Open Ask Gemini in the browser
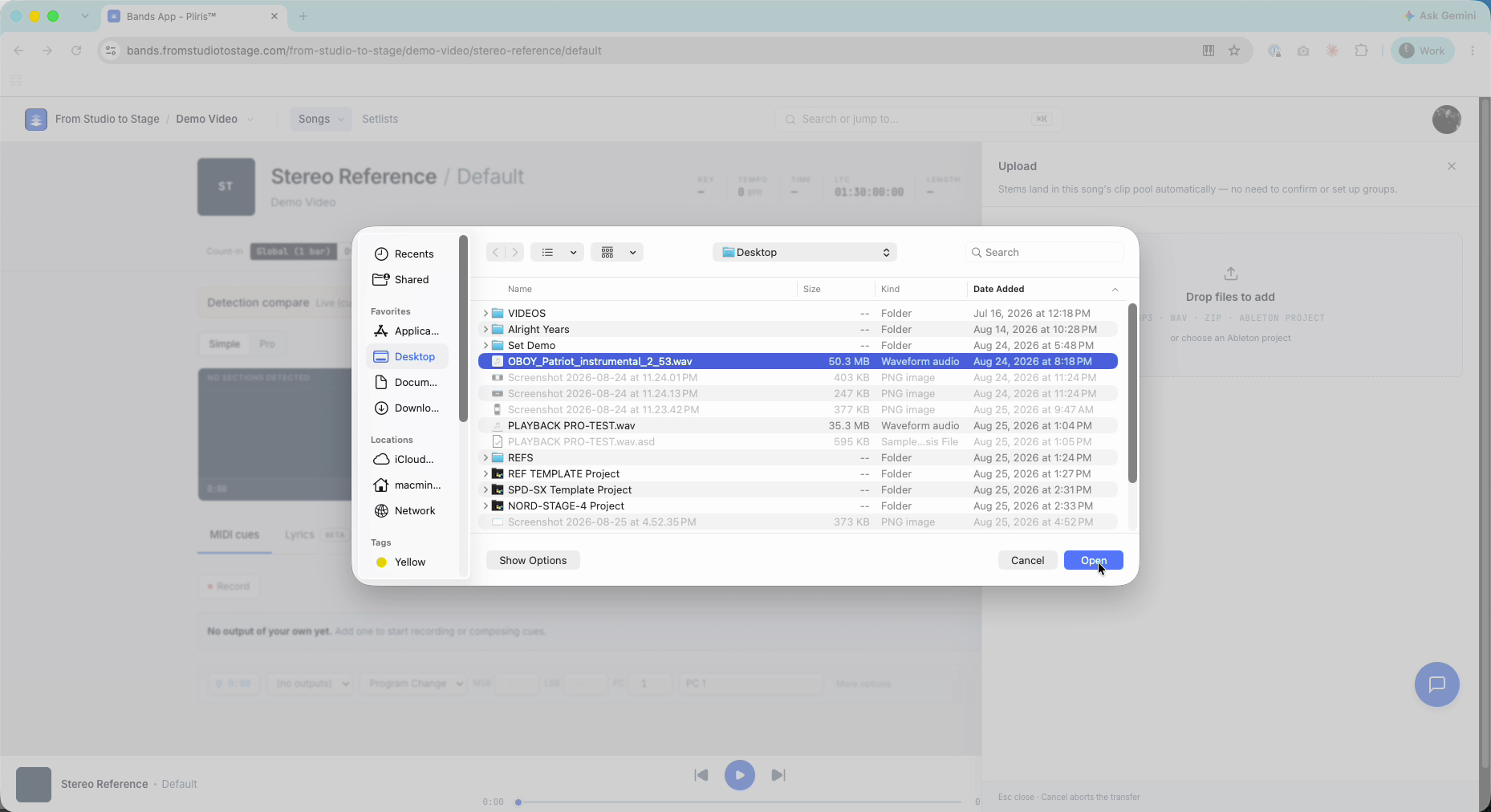 click(1440, 15)
